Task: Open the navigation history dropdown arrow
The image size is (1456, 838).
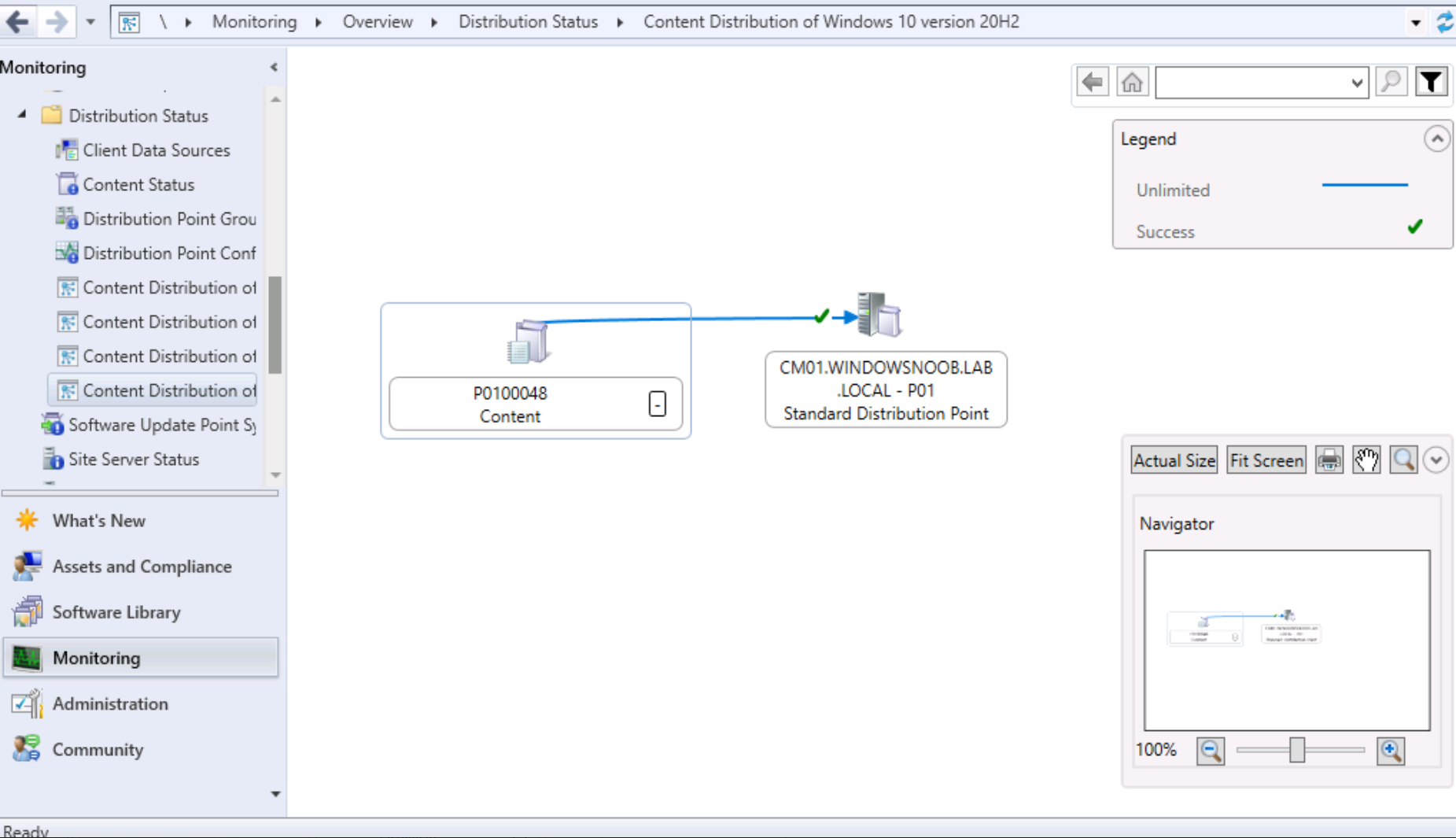Action: click(x=90, y=22)
